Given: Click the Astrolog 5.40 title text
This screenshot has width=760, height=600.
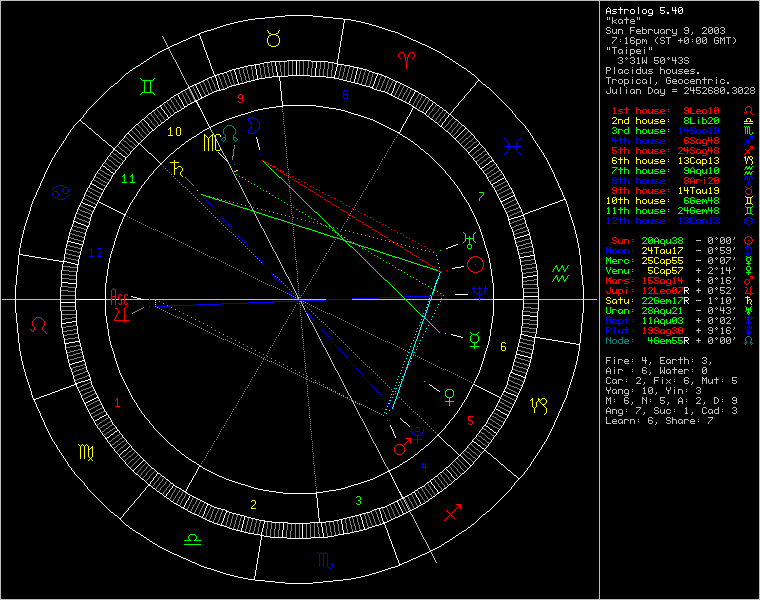Looking at the screenshot, I should pos(644,10).
